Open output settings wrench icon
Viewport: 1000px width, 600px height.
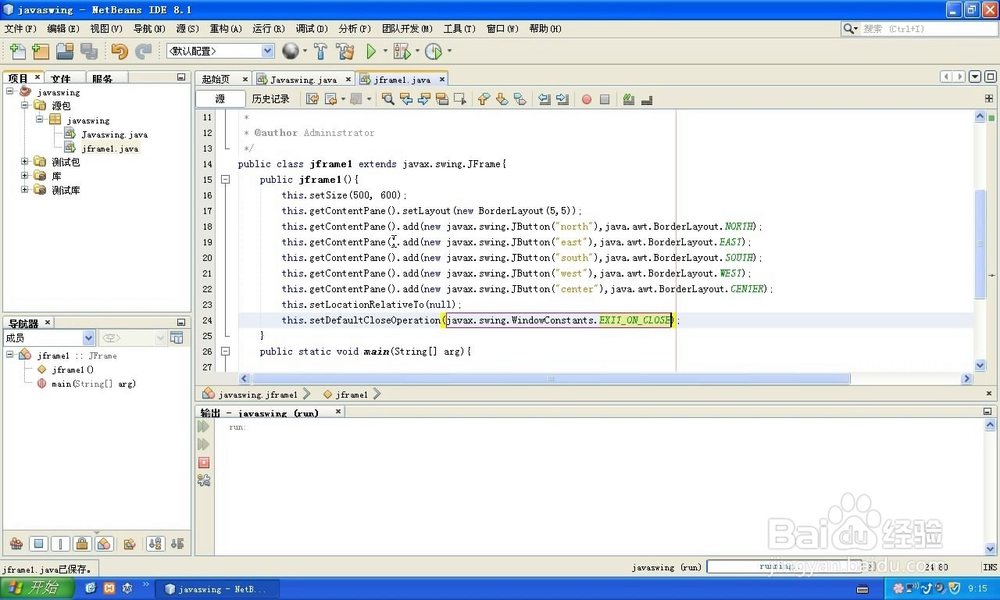click(204, 480)
